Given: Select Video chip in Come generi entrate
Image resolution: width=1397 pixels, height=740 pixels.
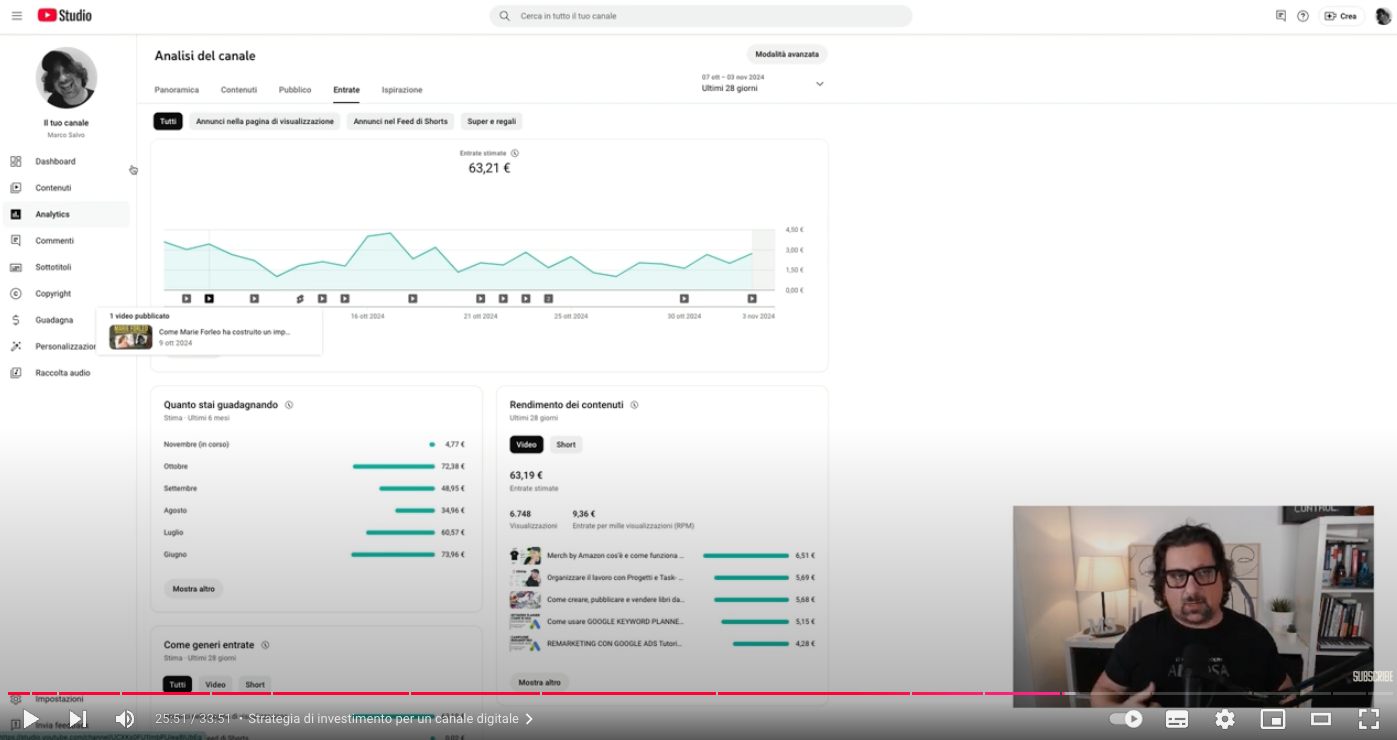Looking at the screenshot, I should click(x=215, y=685).
